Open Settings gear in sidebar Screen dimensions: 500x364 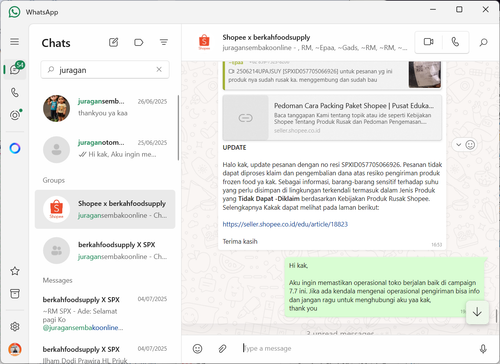tap(15, 326)
